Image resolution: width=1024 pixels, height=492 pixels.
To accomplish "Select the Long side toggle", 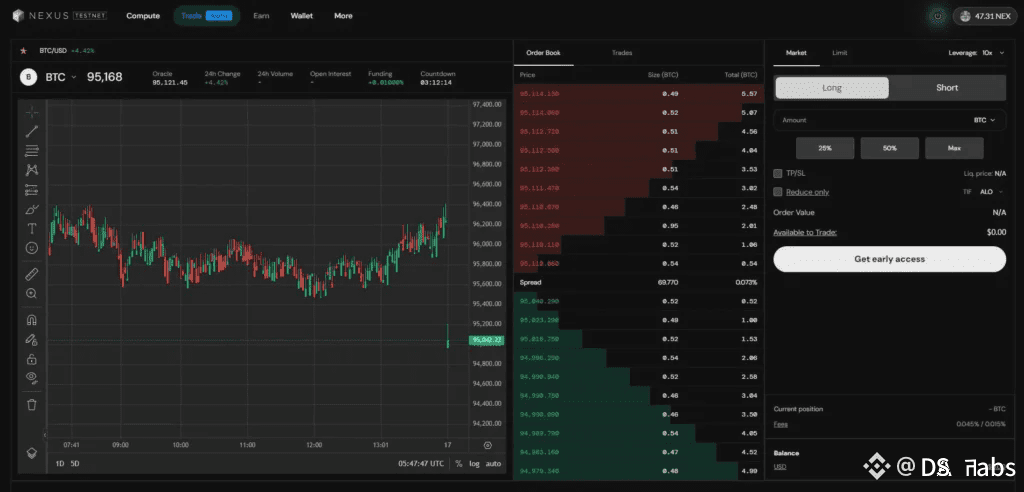I will click(x=832, y=88).
